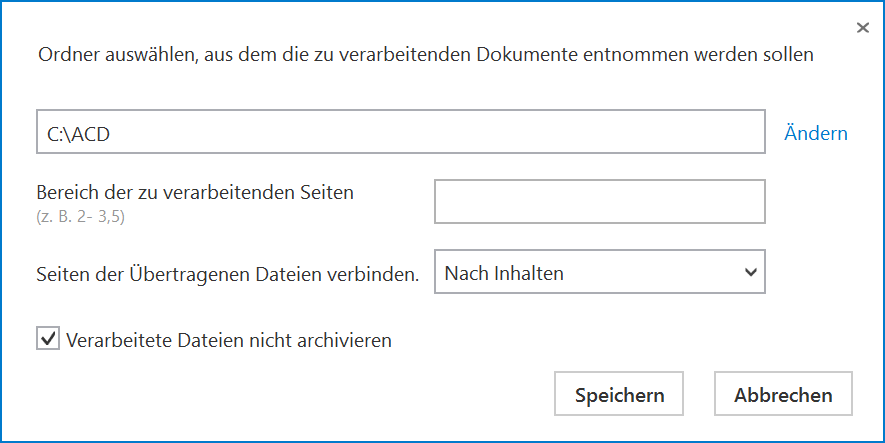Select the Nach Inhalten value text
Screen dimensions: 885x443
[x=504, y=273]
